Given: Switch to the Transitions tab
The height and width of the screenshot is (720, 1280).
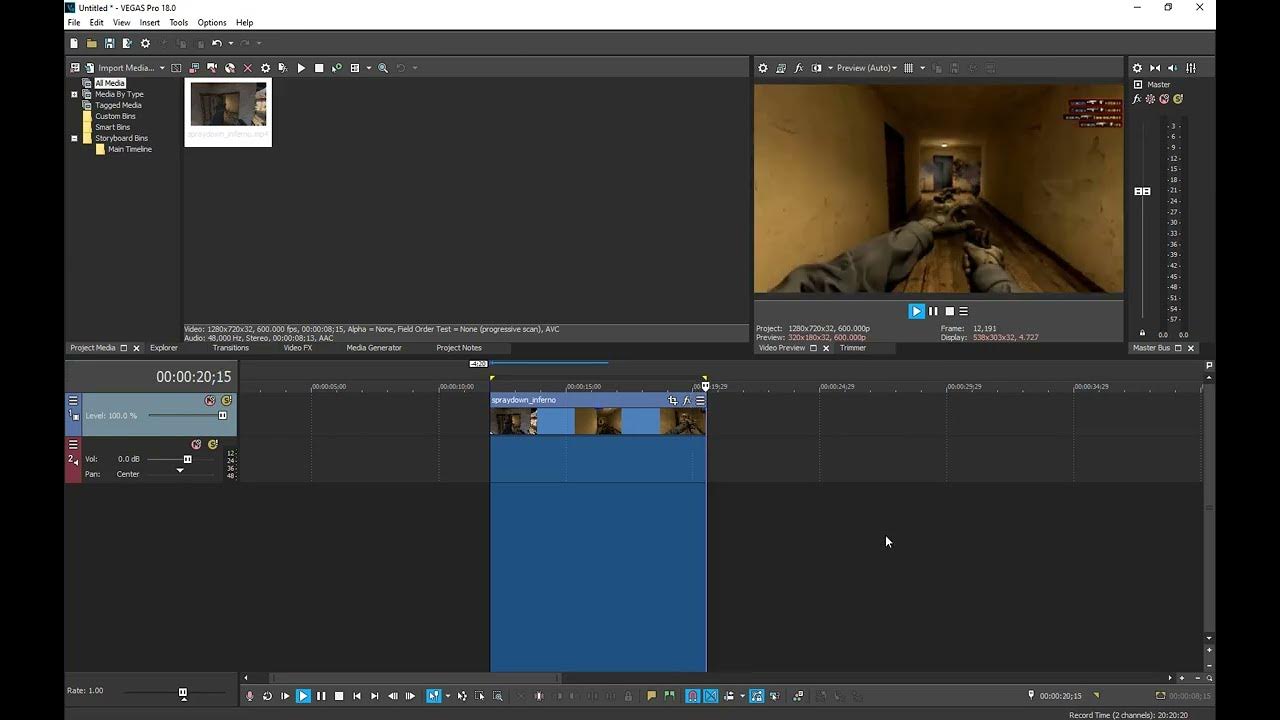Looking at the screenshot, I should pos(230,348).
